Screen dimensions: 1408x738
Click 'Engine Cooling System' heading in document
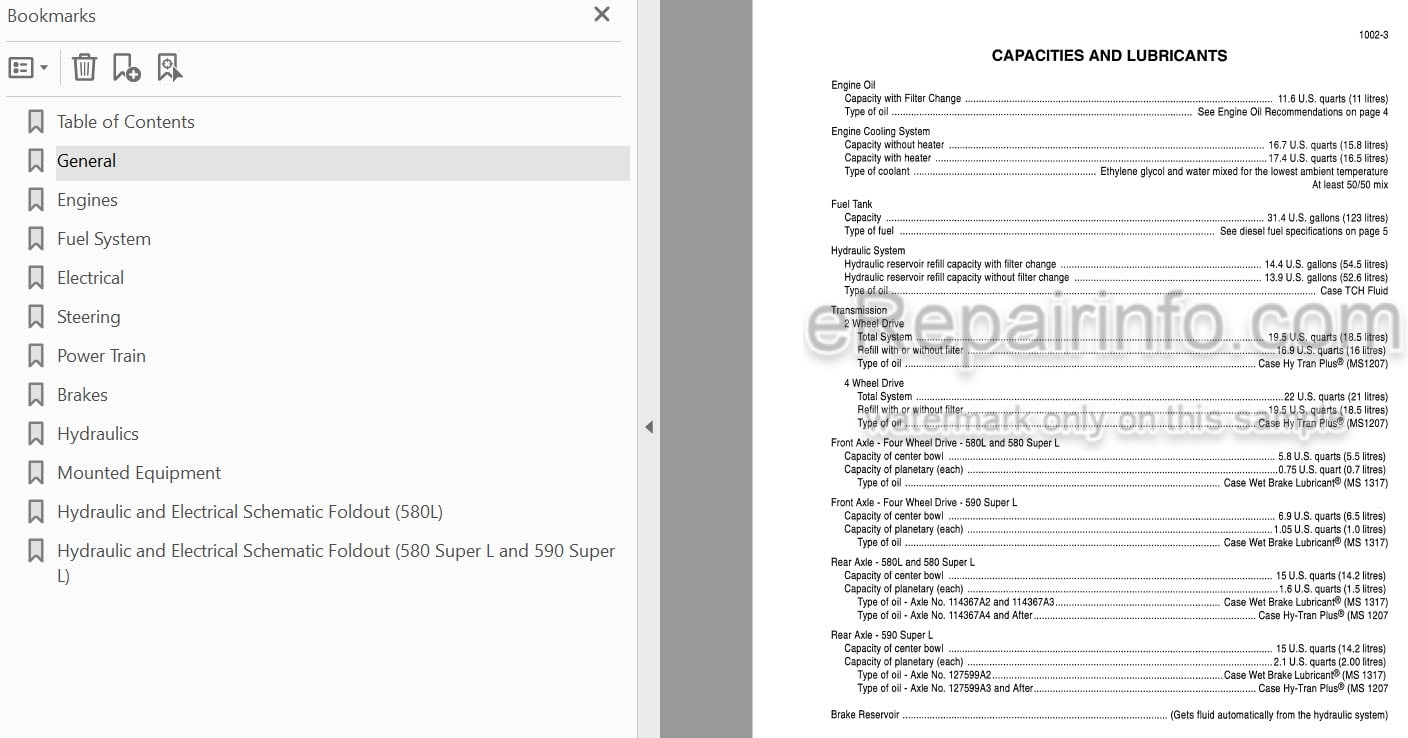click(880, 131)
